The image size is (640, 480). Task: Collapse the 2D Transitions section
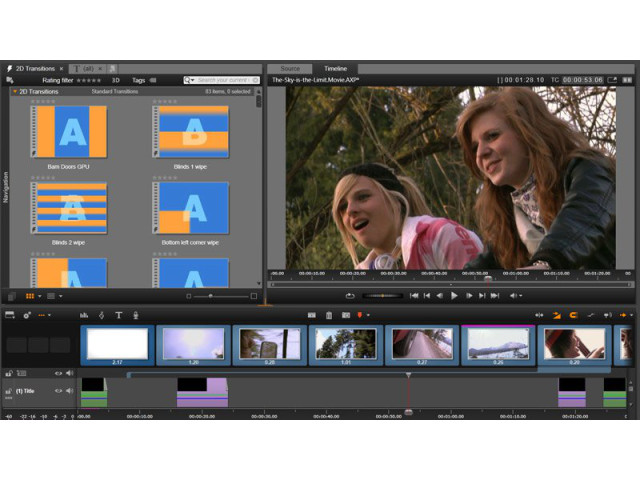click(15, 91)
